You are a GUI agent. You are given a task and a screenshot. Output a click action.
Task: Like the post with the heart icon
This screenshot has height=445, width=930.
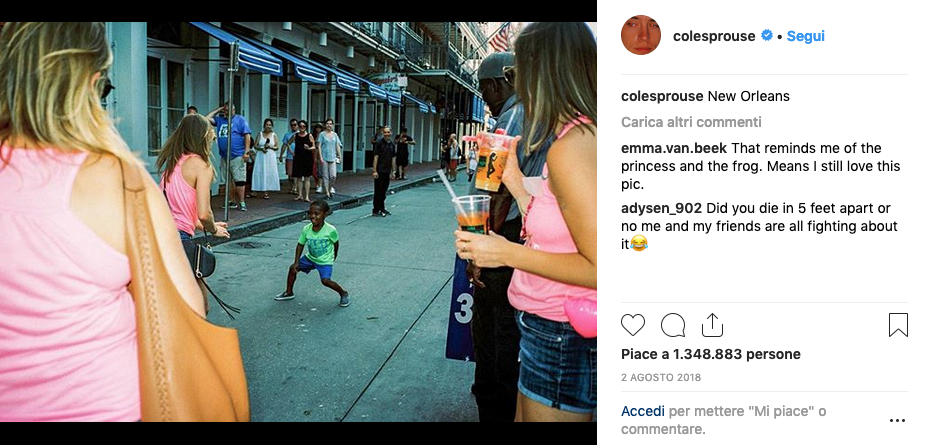coord(633,325)
